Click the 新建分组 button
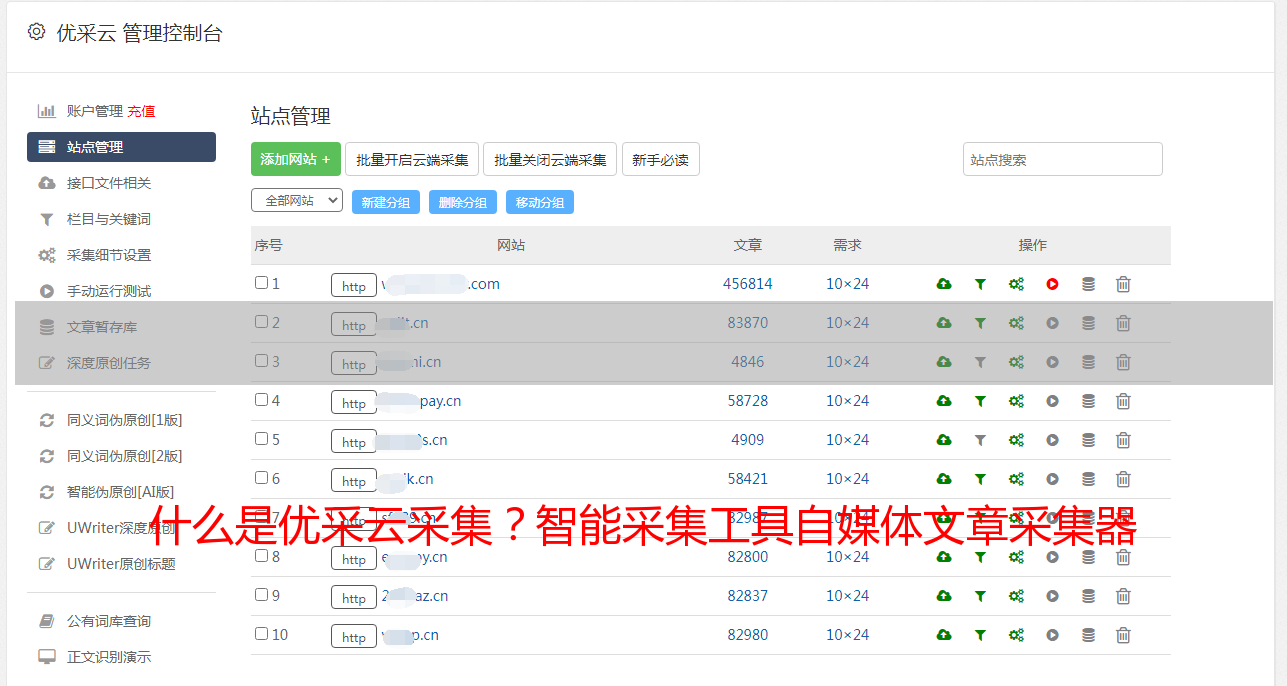Image resolution: width=1287 pixels, height=686 pixels. coord(386,202)
